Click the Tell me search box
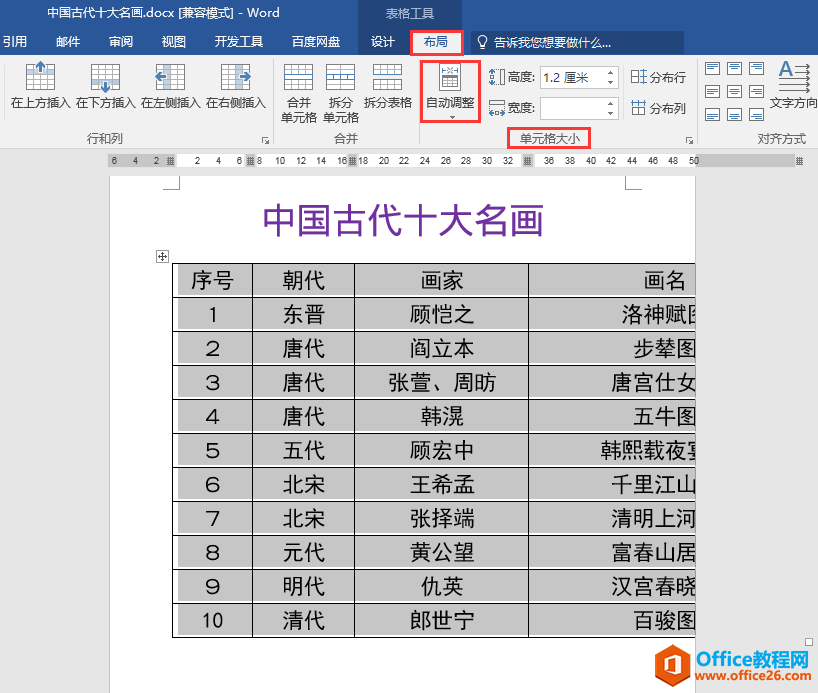The width and height of the screenshot is (818, 693). pos(578,42)
